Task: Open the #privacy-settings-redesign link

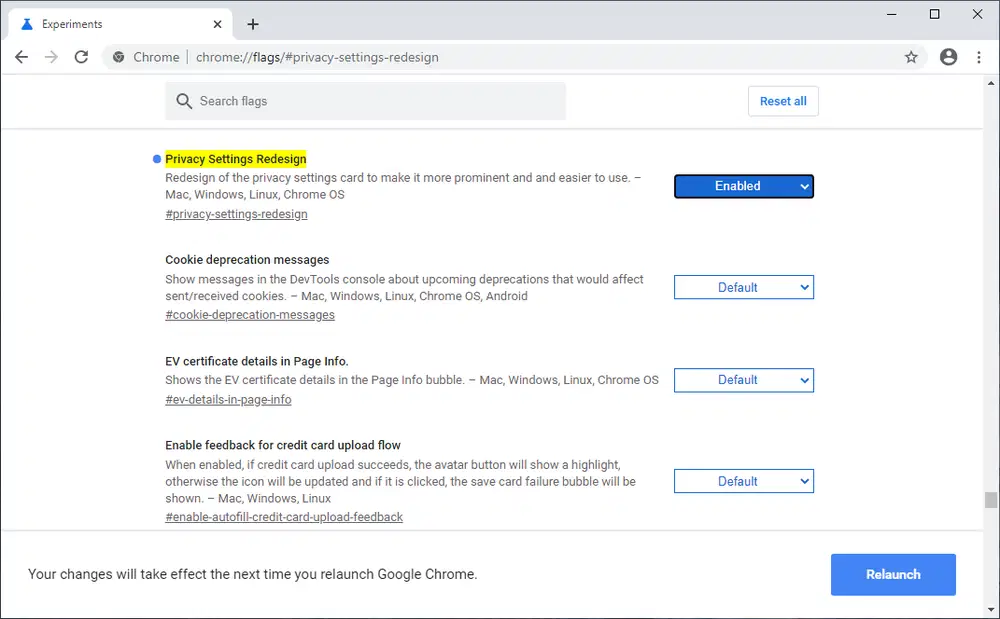Action: click(236, 214)
